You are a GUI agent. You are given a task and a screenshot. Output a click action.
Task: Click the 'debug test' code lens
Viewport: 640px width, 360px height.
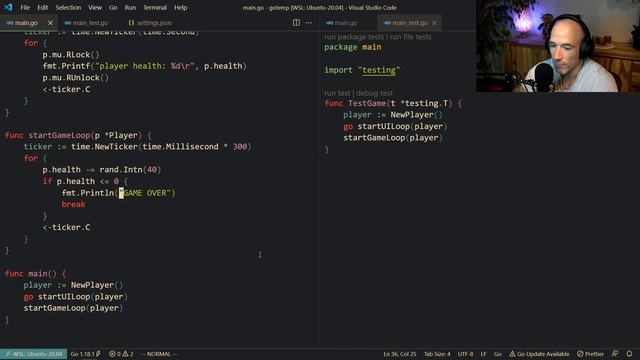(374, 93)
